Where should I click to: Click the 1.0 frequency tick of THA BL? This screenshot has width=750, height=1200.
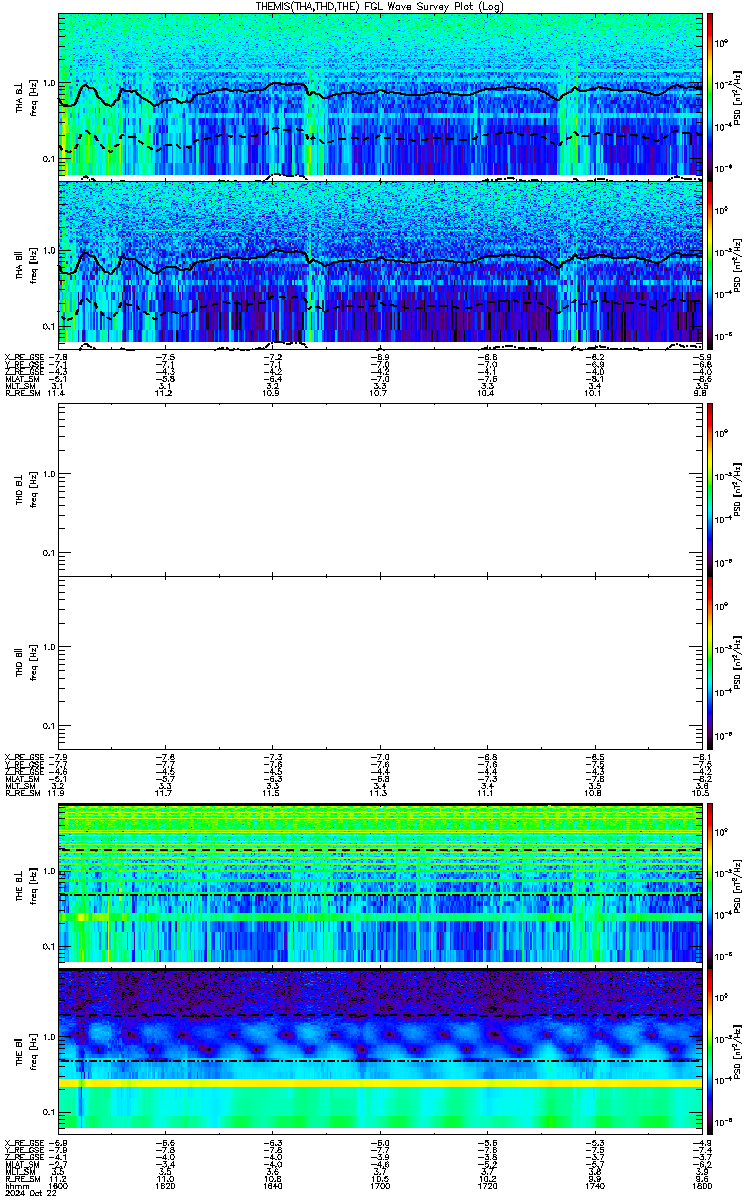click(x=49, y=83)
